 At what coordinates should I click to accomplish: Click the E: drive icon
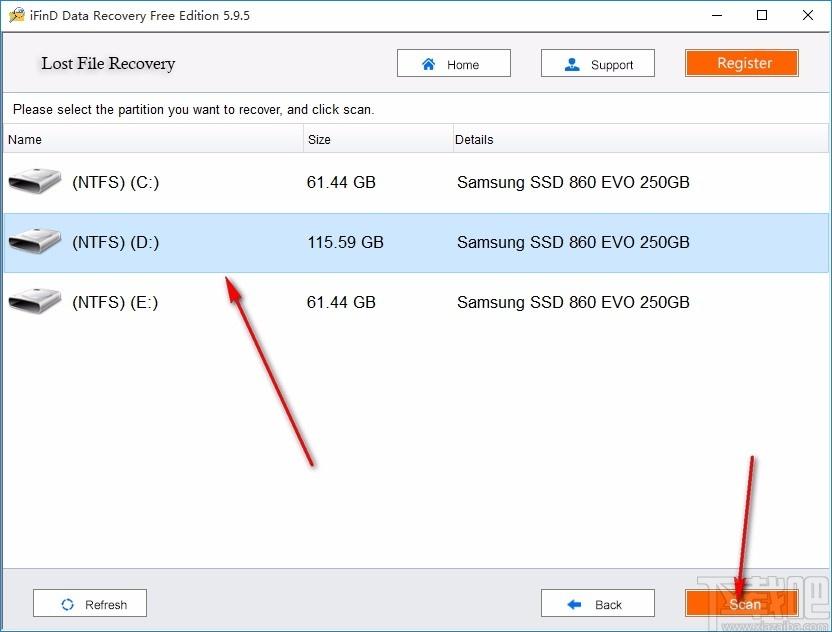click(35, 301)
